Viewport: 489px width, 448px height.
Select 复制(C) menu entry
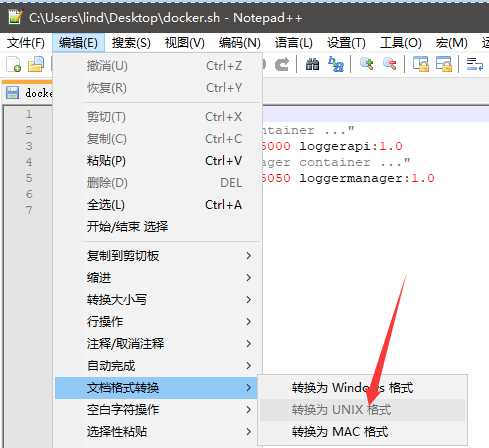(157, 139)
